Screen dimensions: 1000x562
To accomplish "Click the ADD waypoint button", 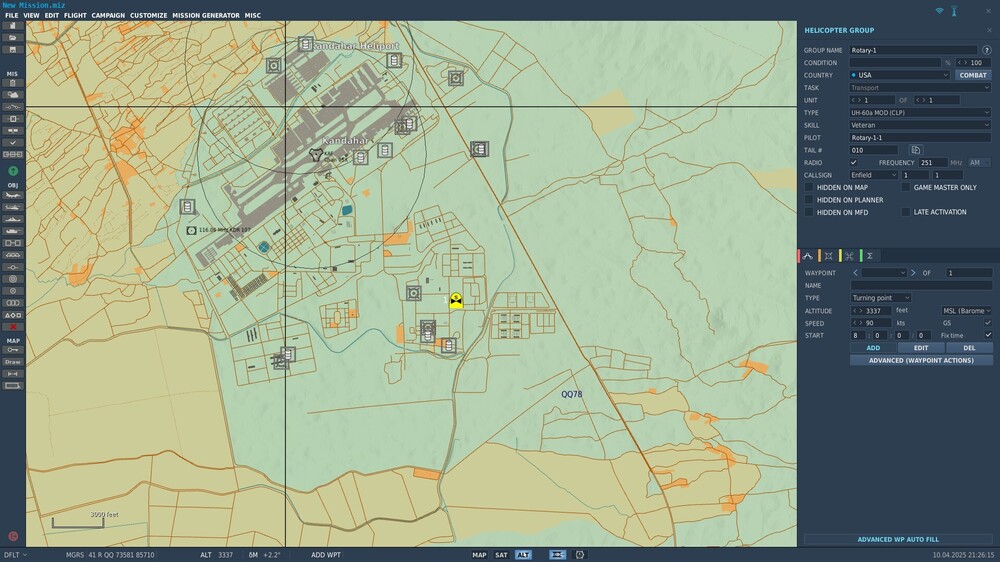I will point(873,348).
